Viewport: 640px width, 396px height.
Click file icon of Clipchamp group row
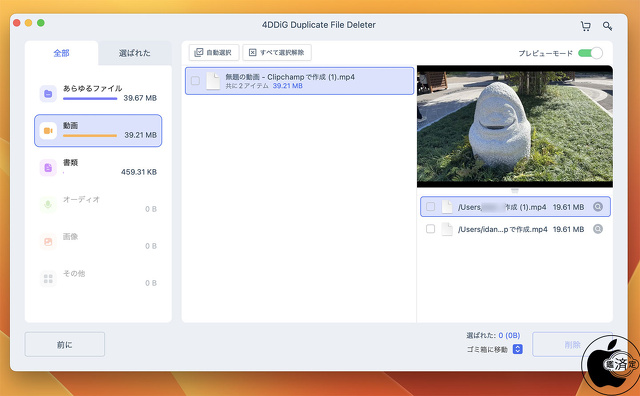(x=213, y=81)
